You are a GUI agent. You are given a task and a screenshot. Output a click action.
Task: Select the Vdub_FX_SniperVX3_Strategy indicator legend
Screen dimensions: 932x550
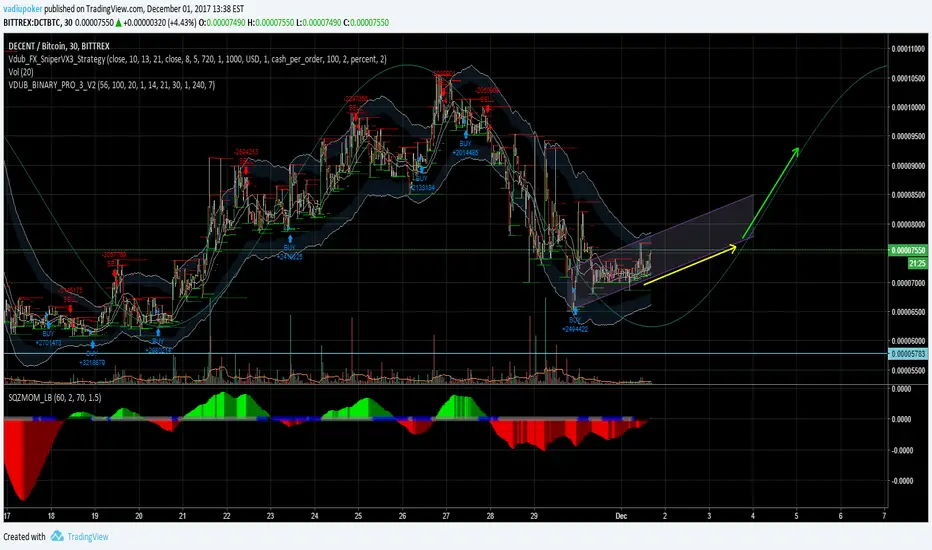click(197, 59)
